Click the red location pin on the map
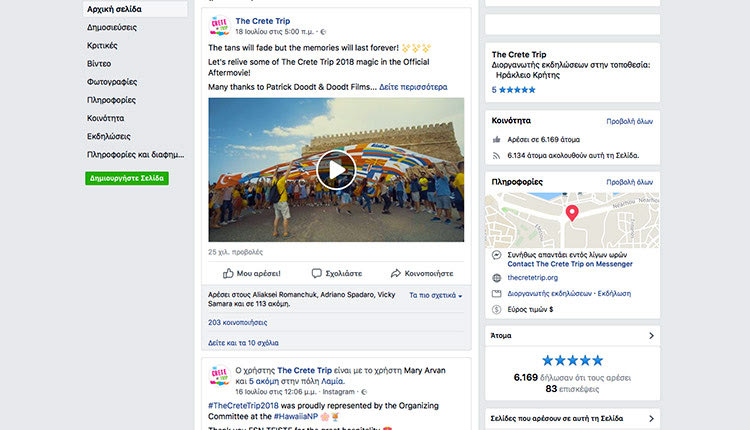750x430 pixels. 572,212
